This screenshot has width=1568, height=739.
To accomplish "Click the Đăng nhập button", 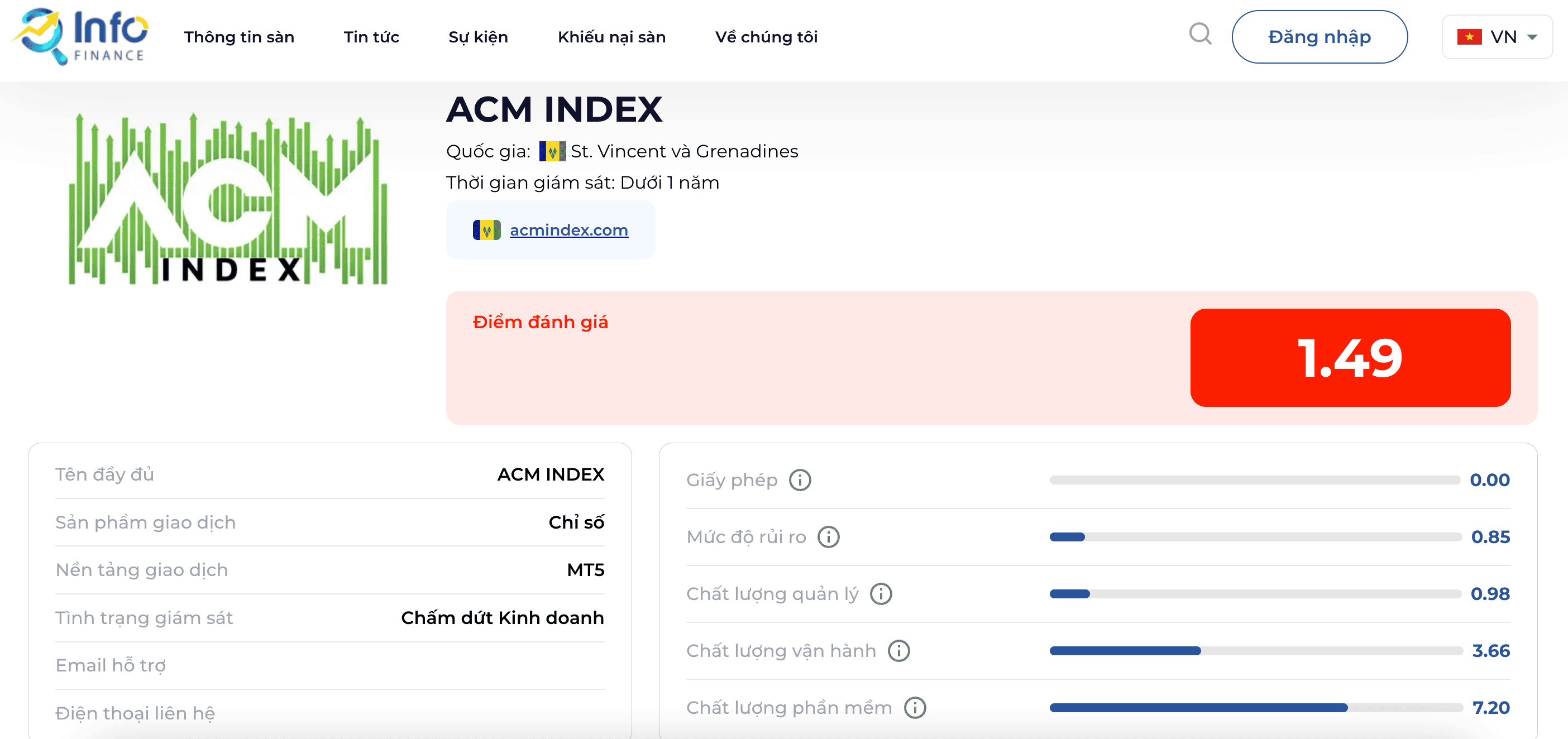I will [1319, 37].
